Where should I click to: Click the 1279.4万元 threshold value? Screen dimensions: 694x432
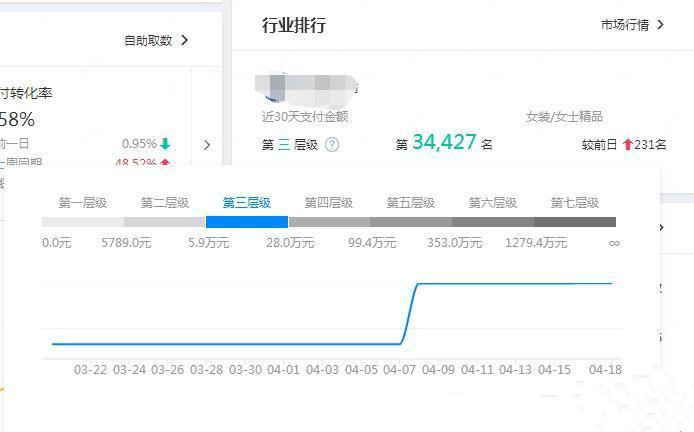tap(536, 243)
